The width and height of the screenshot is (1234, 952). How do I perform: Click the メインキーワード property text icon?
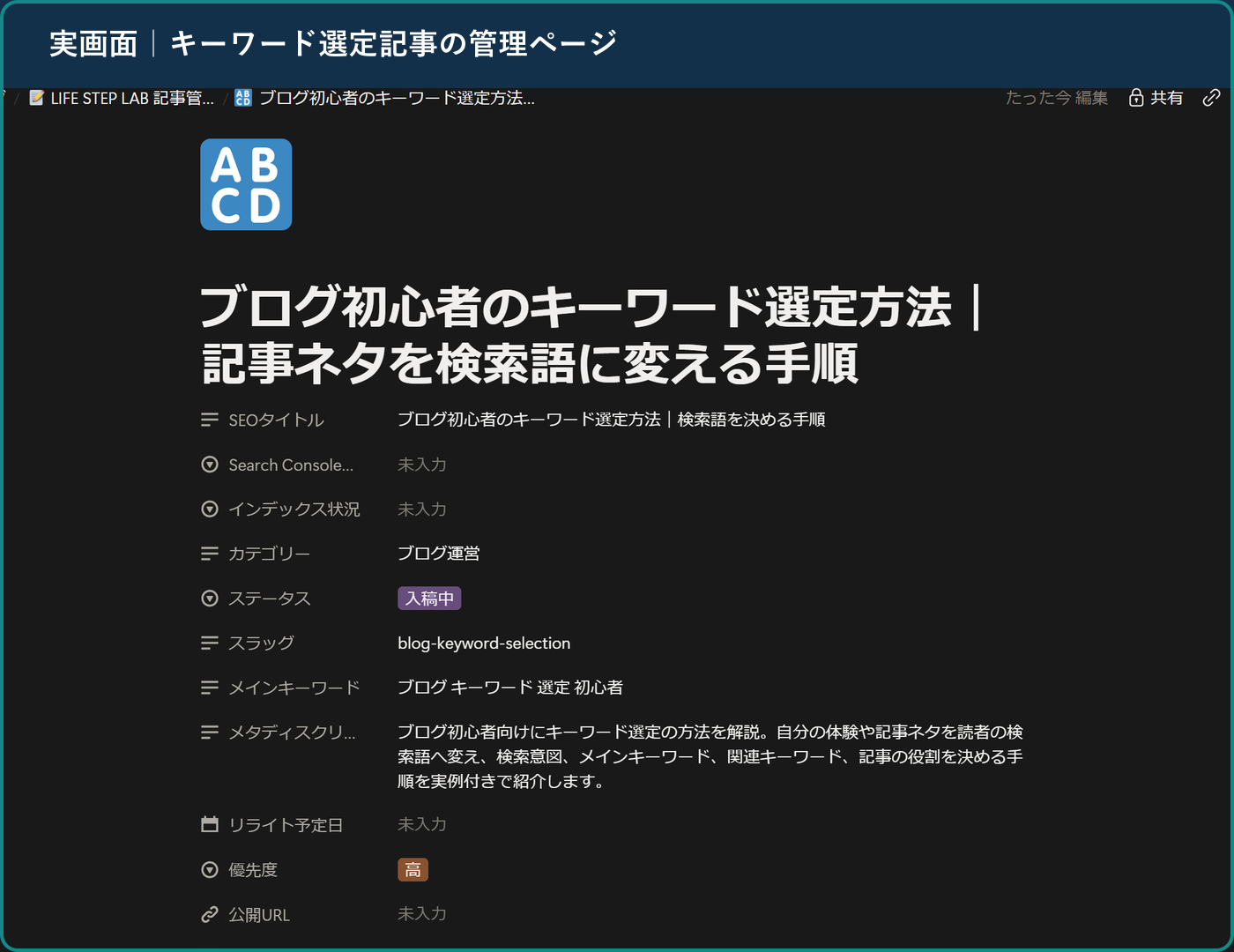210,688
